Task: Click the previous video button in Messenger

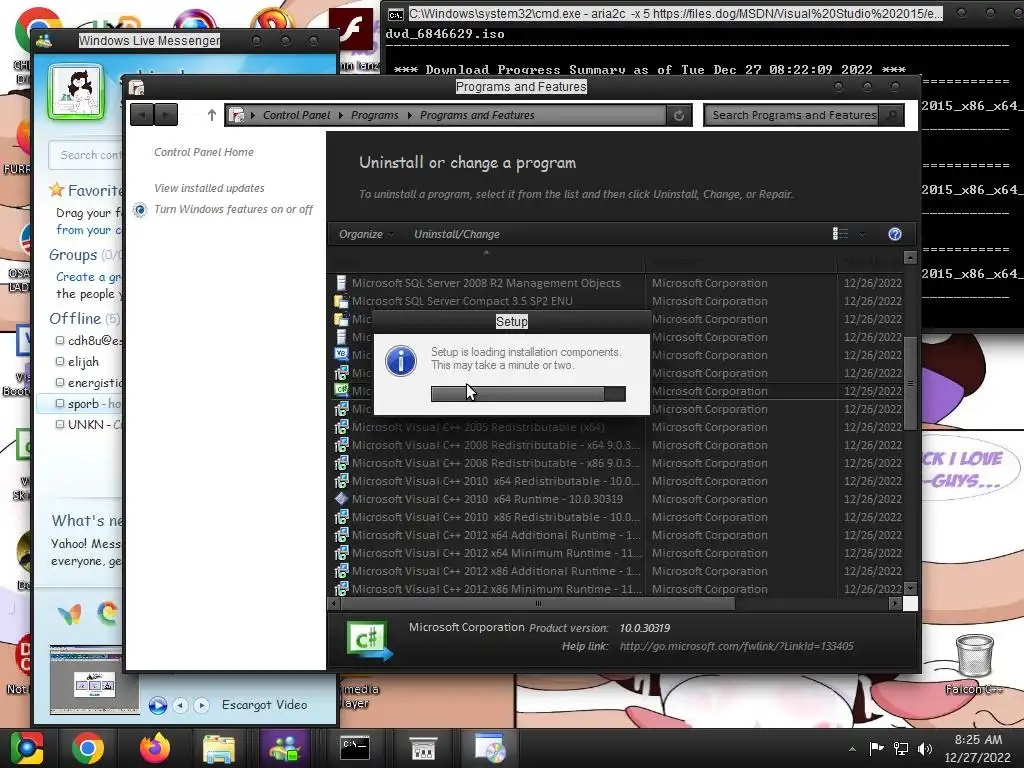Action: coord(180,705)
